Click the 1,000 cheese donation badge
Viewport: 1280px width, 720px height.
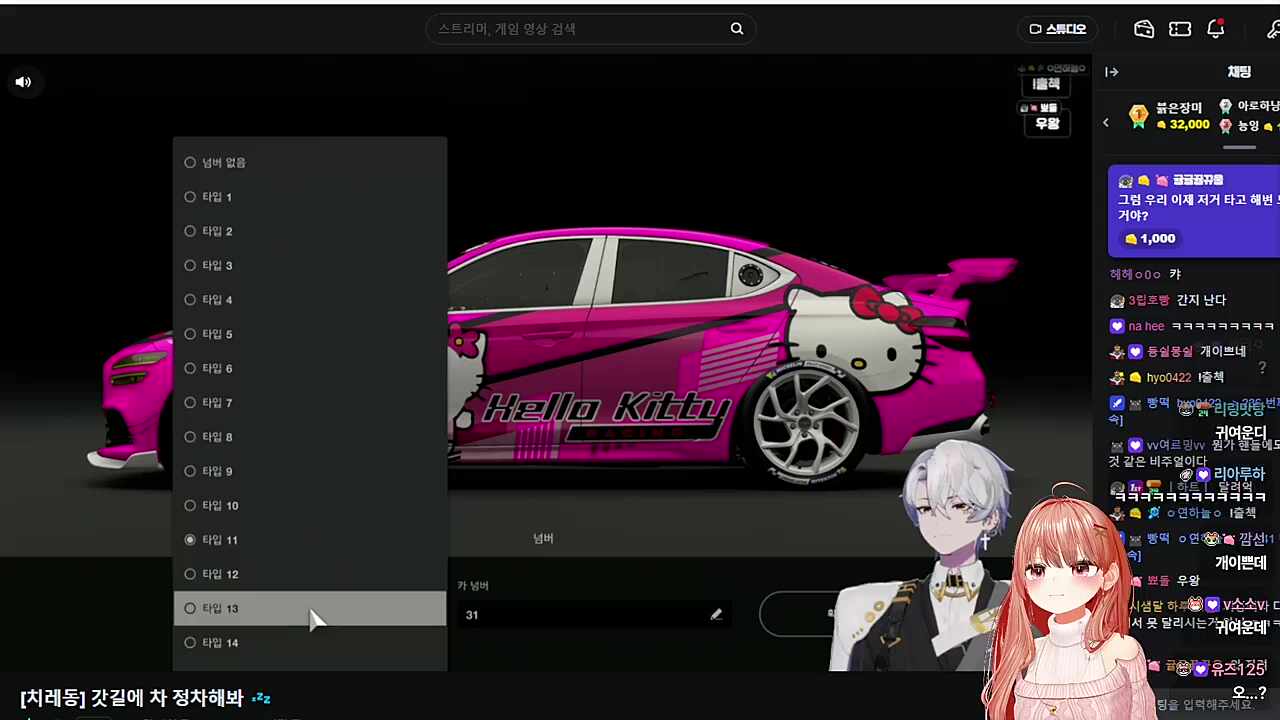1149,238
